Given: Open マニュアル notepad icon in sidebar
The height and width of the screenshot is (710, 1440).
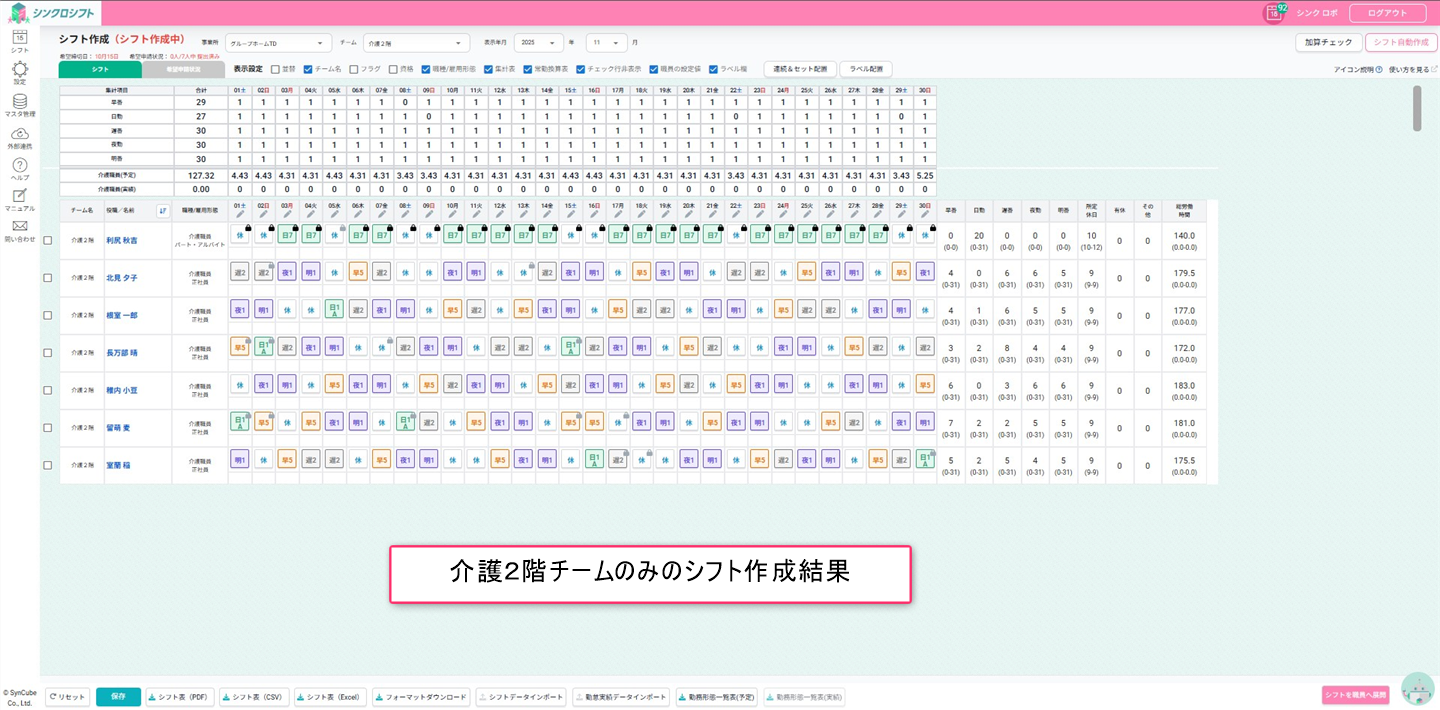Looking at the screenshot, I should (19, 196).
